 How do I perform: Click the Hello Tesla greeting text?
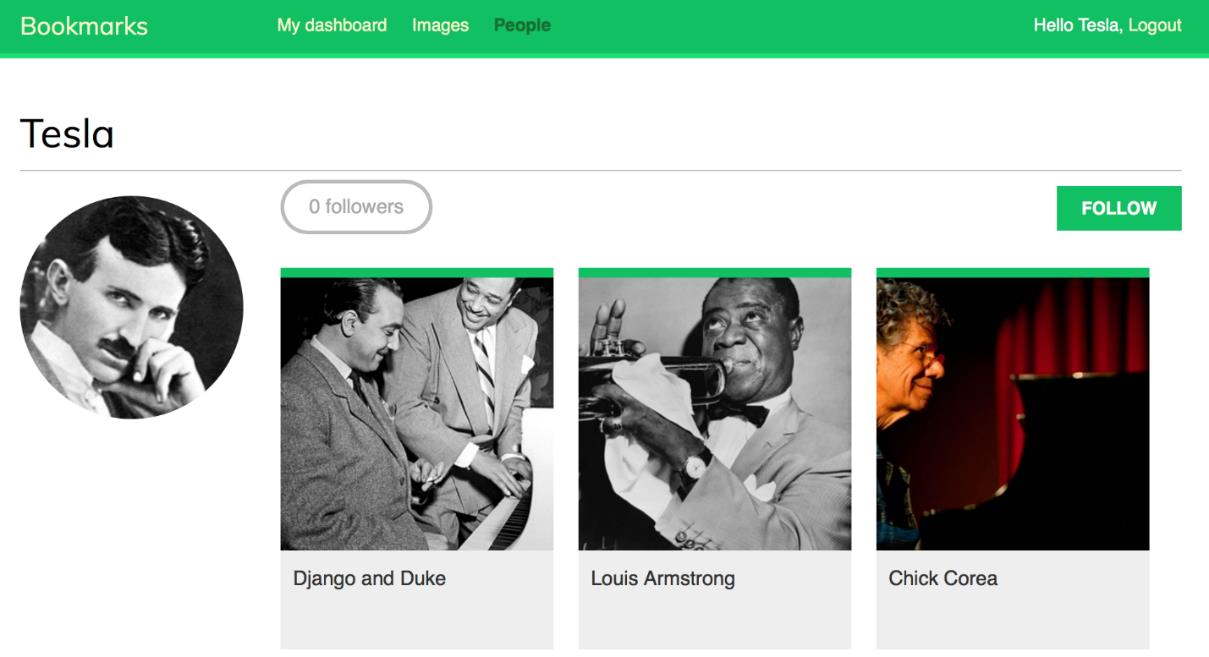tap(1077, 26)
